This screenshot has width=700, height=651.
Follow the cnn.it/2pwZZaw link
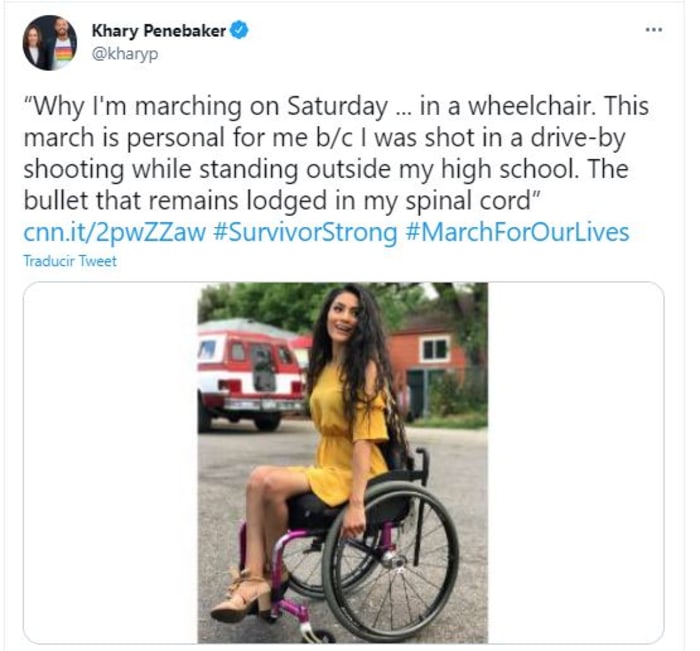click(x=115, y=232)
